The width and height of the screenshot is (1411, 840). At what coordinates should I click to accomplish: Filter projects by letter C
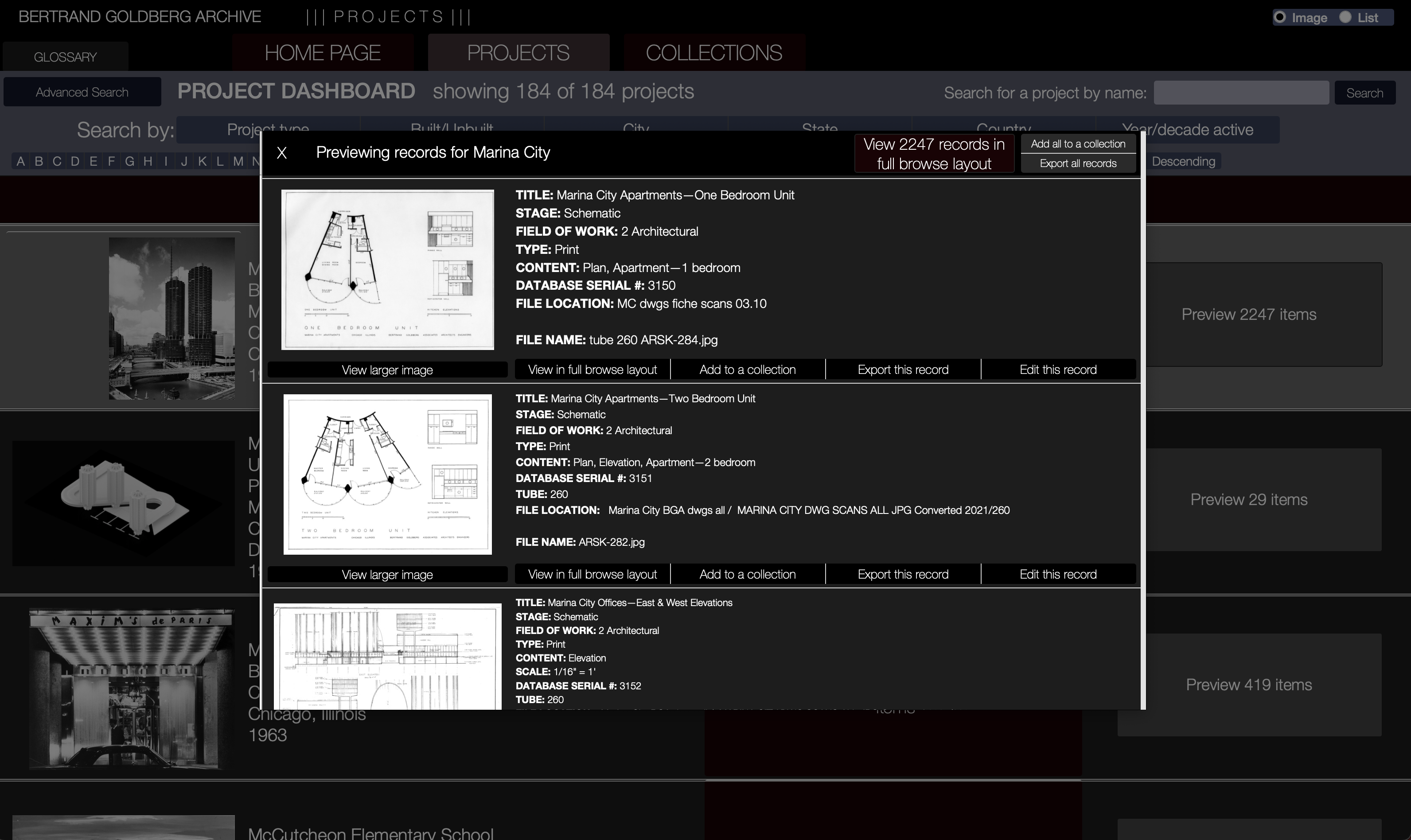57,161
